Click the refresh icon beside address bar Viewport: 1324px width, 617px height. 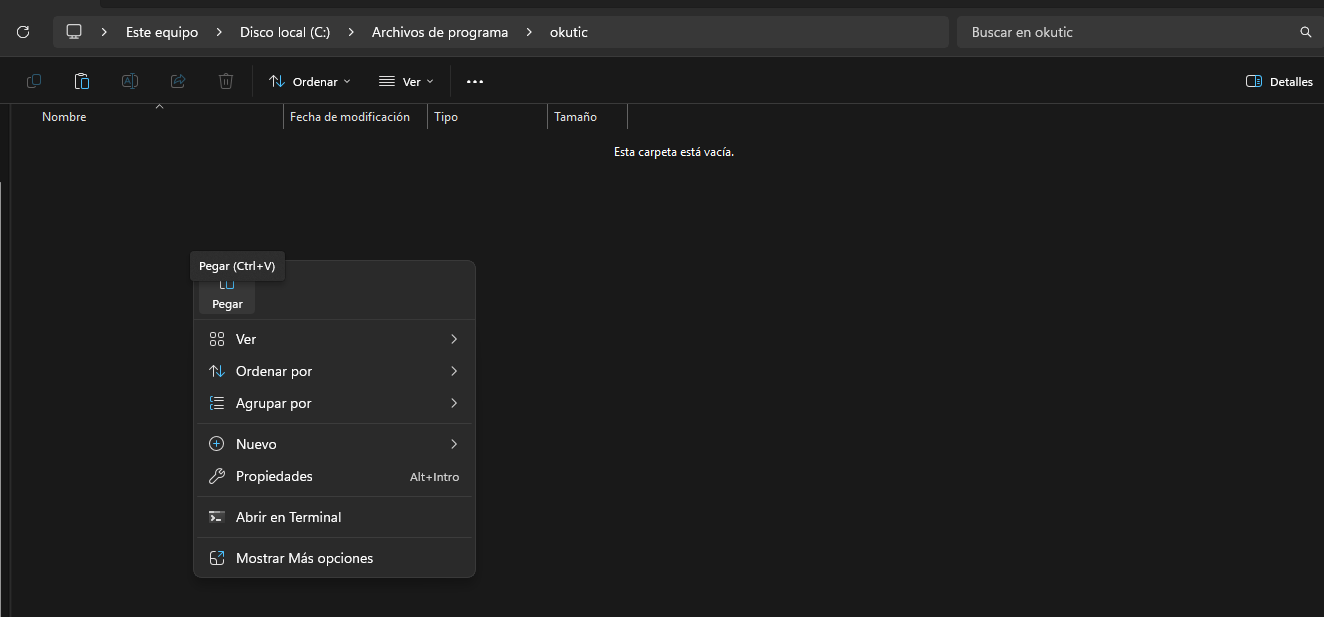tap(23, 32)
